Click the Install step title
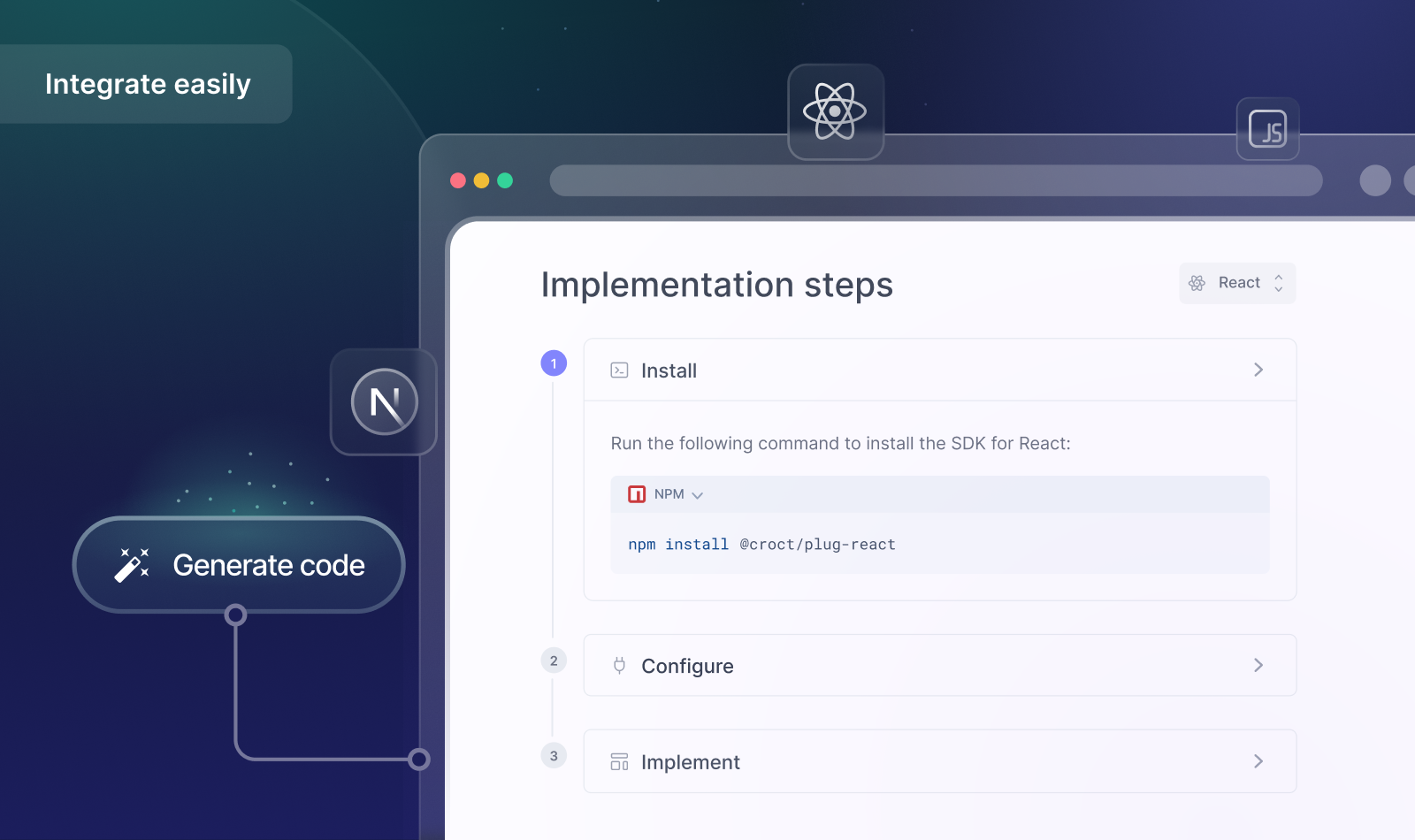This screenshot has height=840, width=1415. point(669,370)
